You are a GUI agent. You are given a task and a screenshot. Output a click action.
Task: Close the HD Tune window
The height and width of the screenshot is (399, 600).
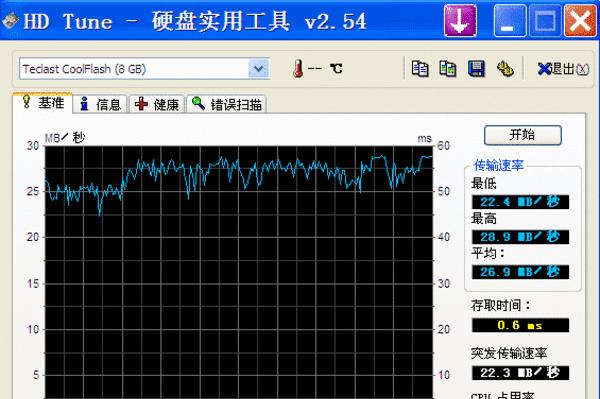(x=580, y=21)
